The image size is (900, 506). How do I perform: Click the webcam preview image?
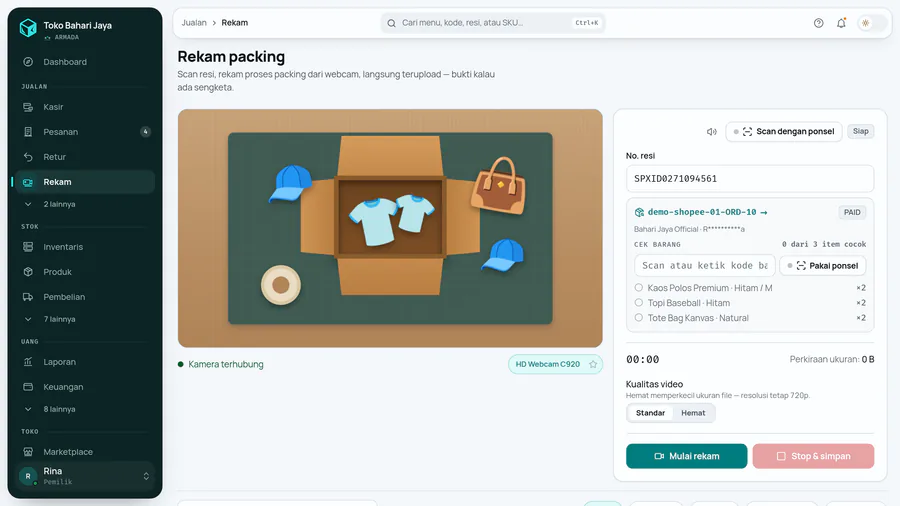pyautogui.click(x=390, y=228)
